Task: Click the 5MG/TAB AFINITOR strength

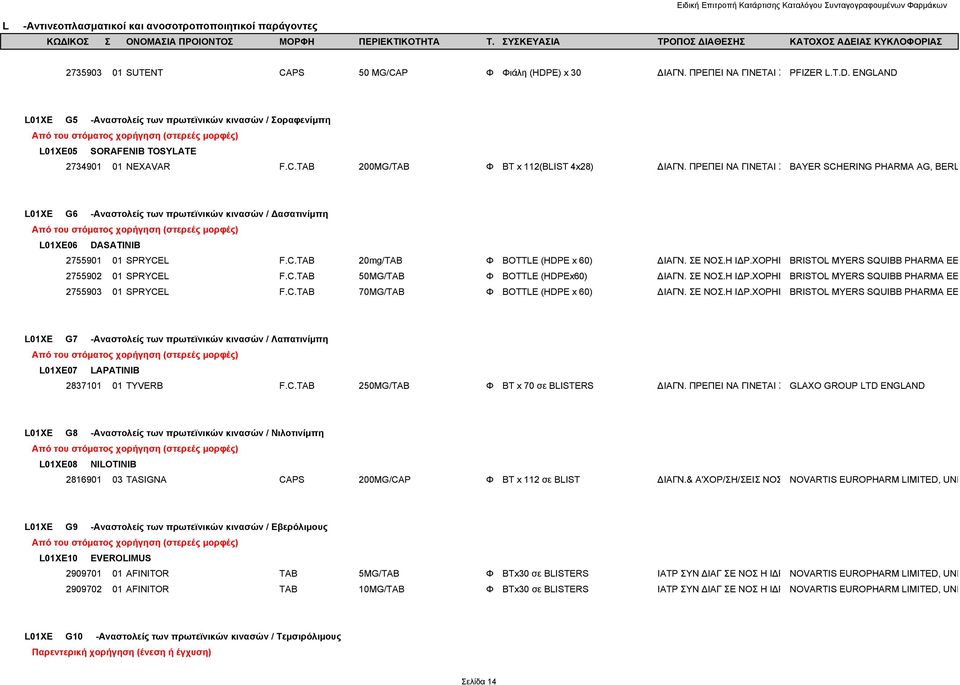Action: 379,574
